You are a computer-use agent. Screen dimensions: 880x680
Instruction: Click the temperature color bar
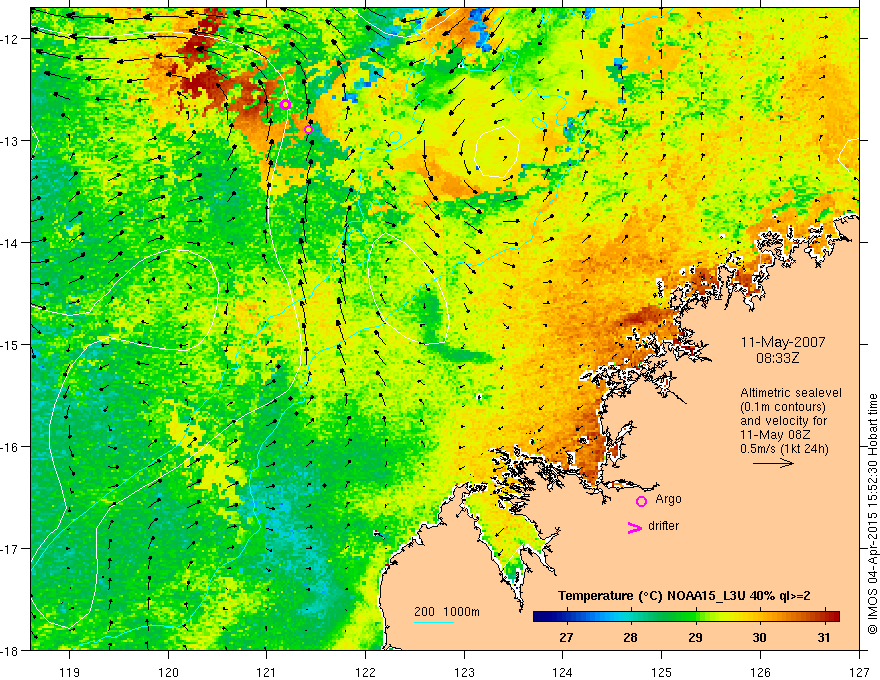point(686,617)
